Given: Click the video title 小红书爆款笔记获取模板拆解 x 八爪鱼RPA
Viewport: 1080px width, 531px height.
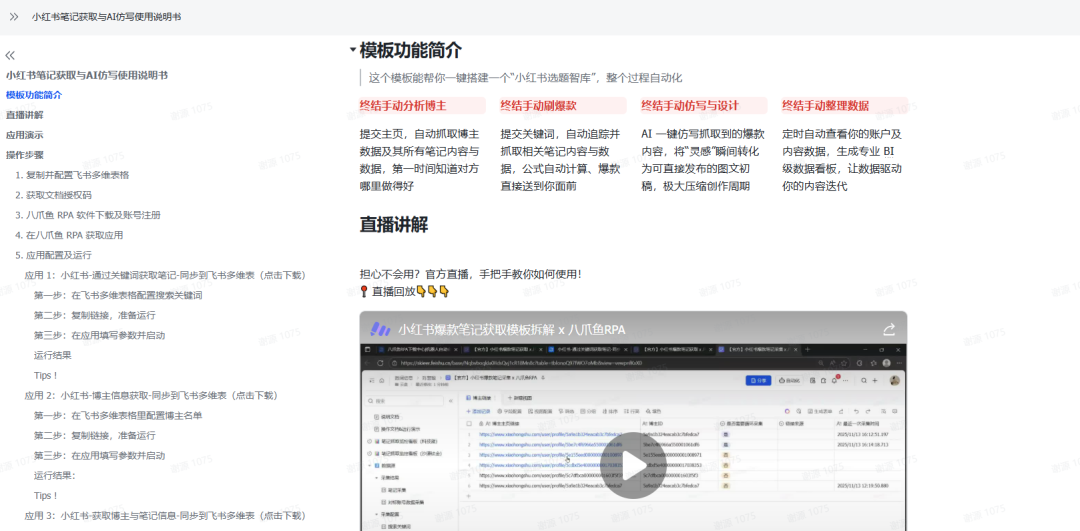Looking at the screenshot, I should click(512, 329).
